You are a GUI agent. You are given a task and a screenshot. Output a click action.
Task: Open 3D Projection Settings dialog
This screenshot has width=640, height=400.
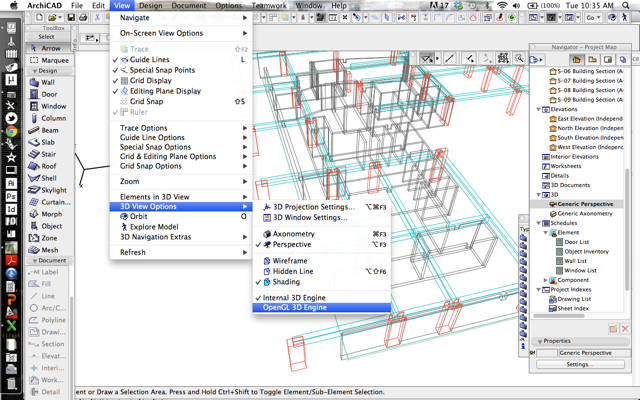[322, 207]
